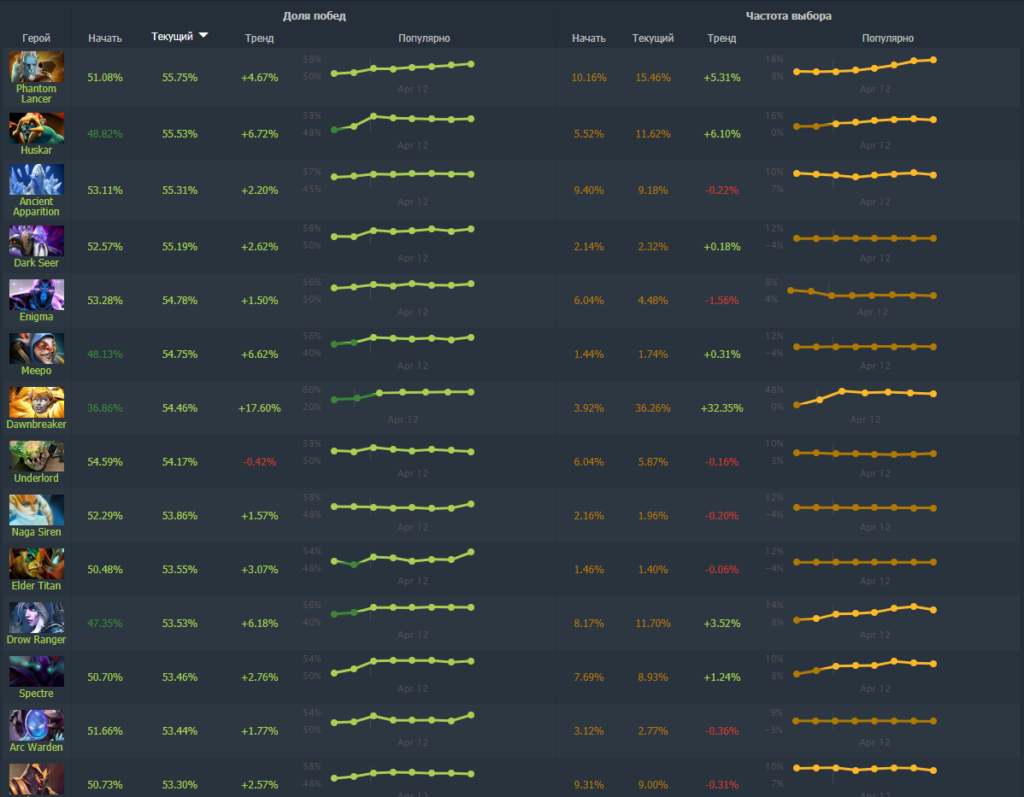Open the Elder Titan hero portrait

(37, 564)
